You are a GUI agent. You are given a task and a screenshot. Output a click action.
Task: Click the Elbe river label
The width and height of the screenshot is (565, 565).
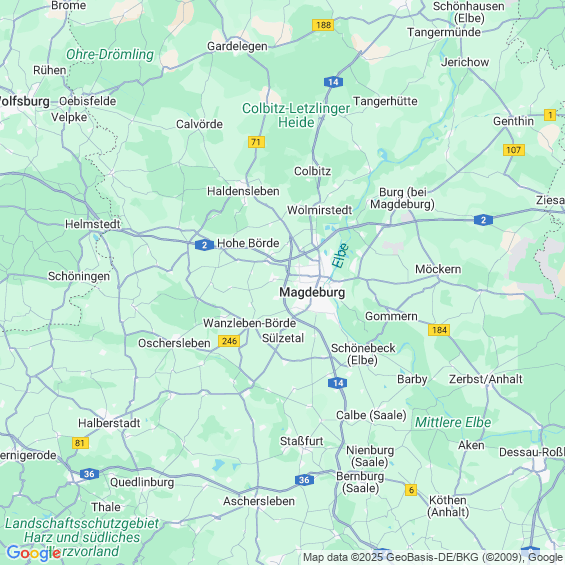point(340,255)
